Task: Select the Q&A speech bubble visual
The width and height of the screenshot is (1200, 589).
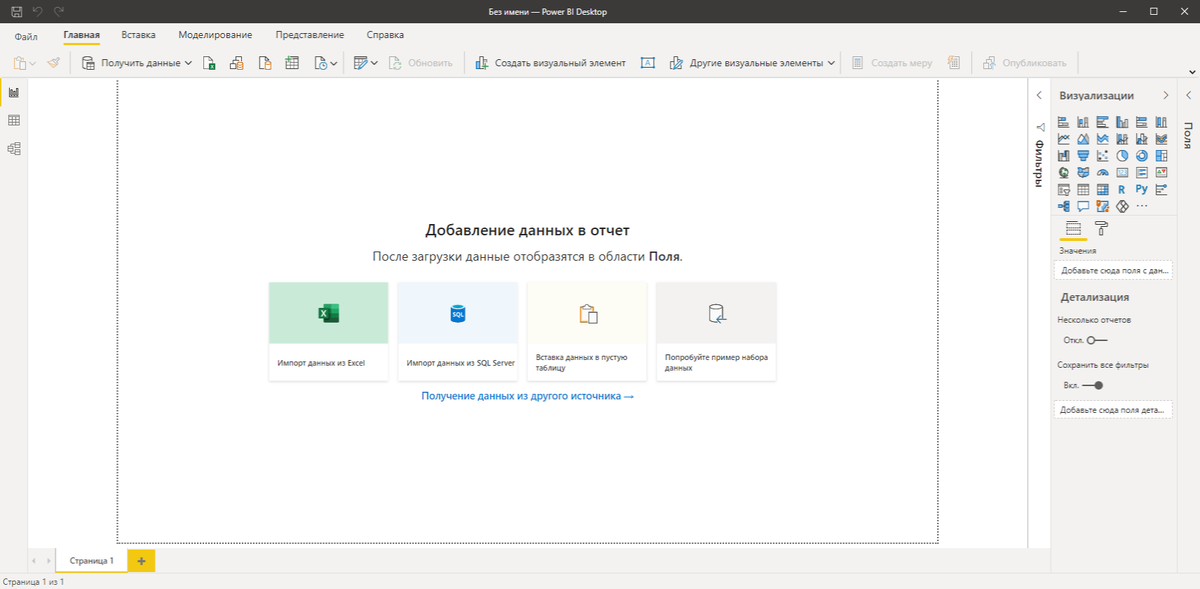Action: coord(1083,206)
